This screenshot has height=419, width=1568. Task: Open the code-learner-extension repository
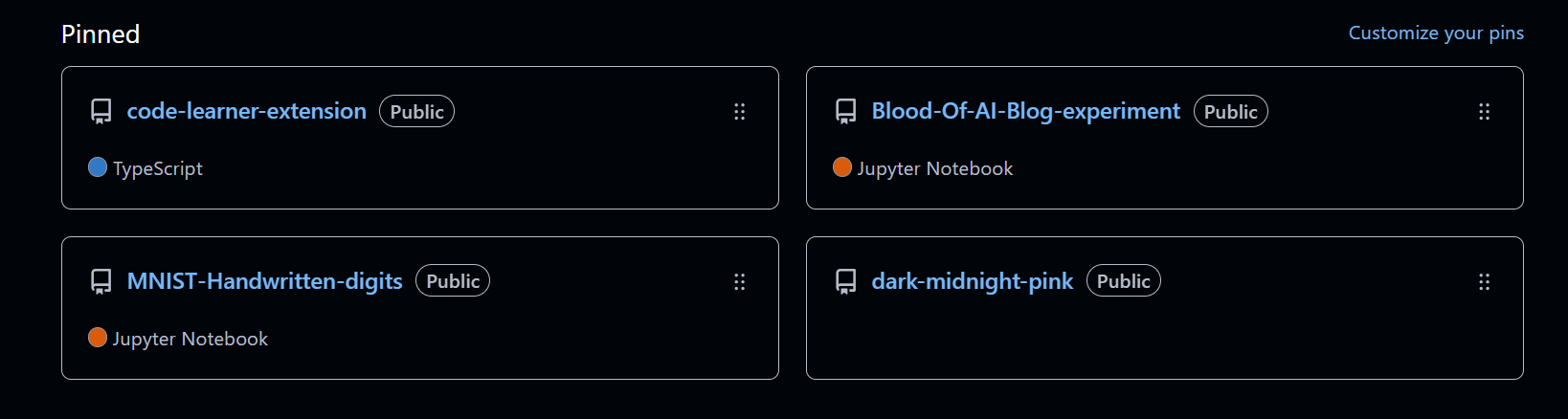coord(247,111)
